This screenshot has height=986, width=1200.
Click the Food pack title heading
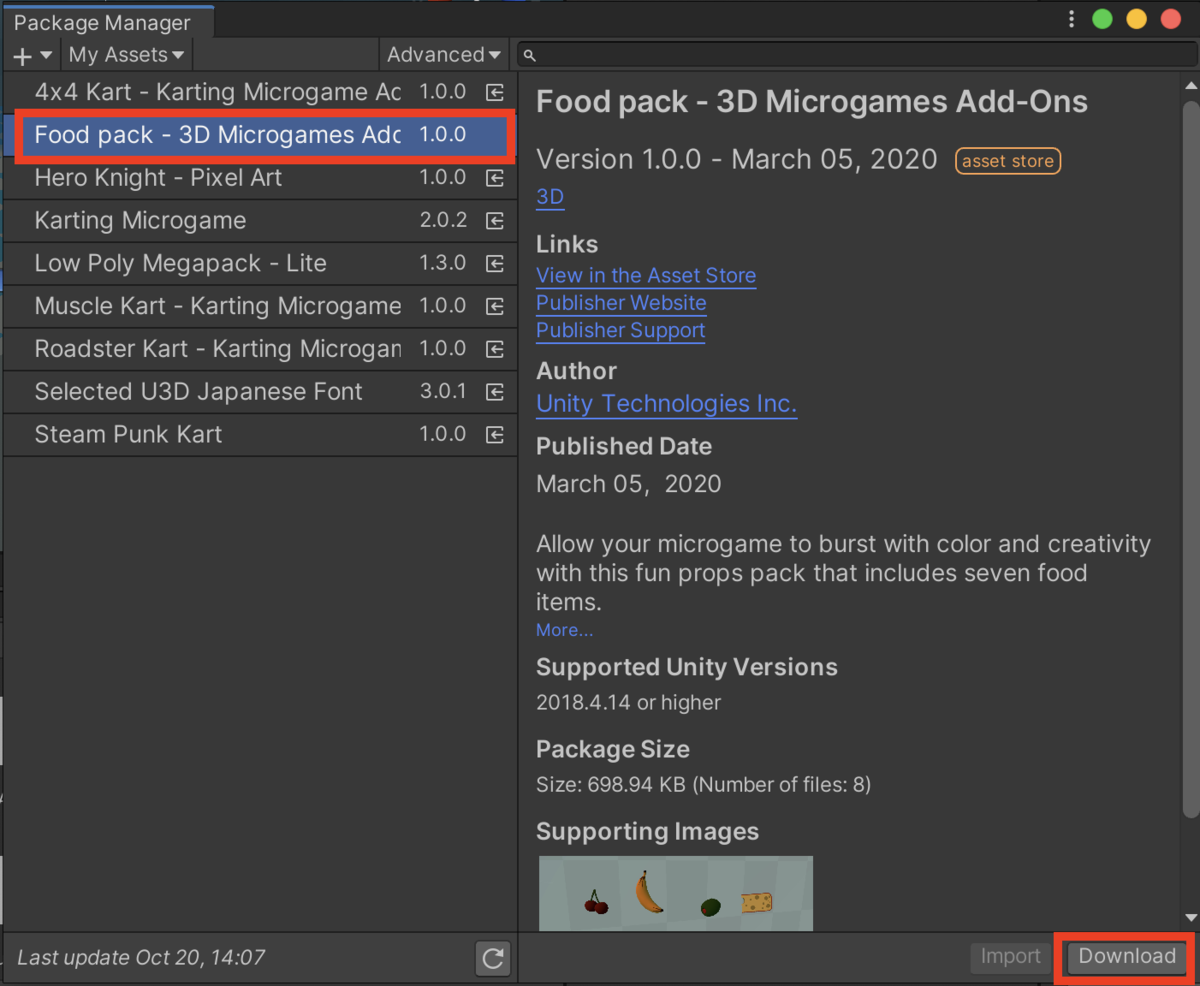coord(812,102)
